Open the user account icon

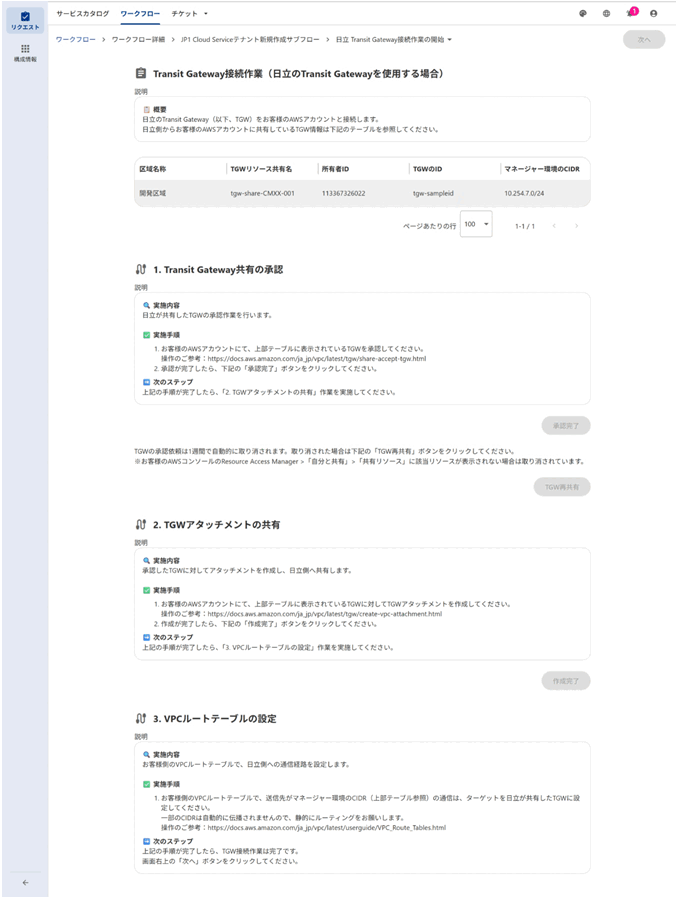[654, 14]
